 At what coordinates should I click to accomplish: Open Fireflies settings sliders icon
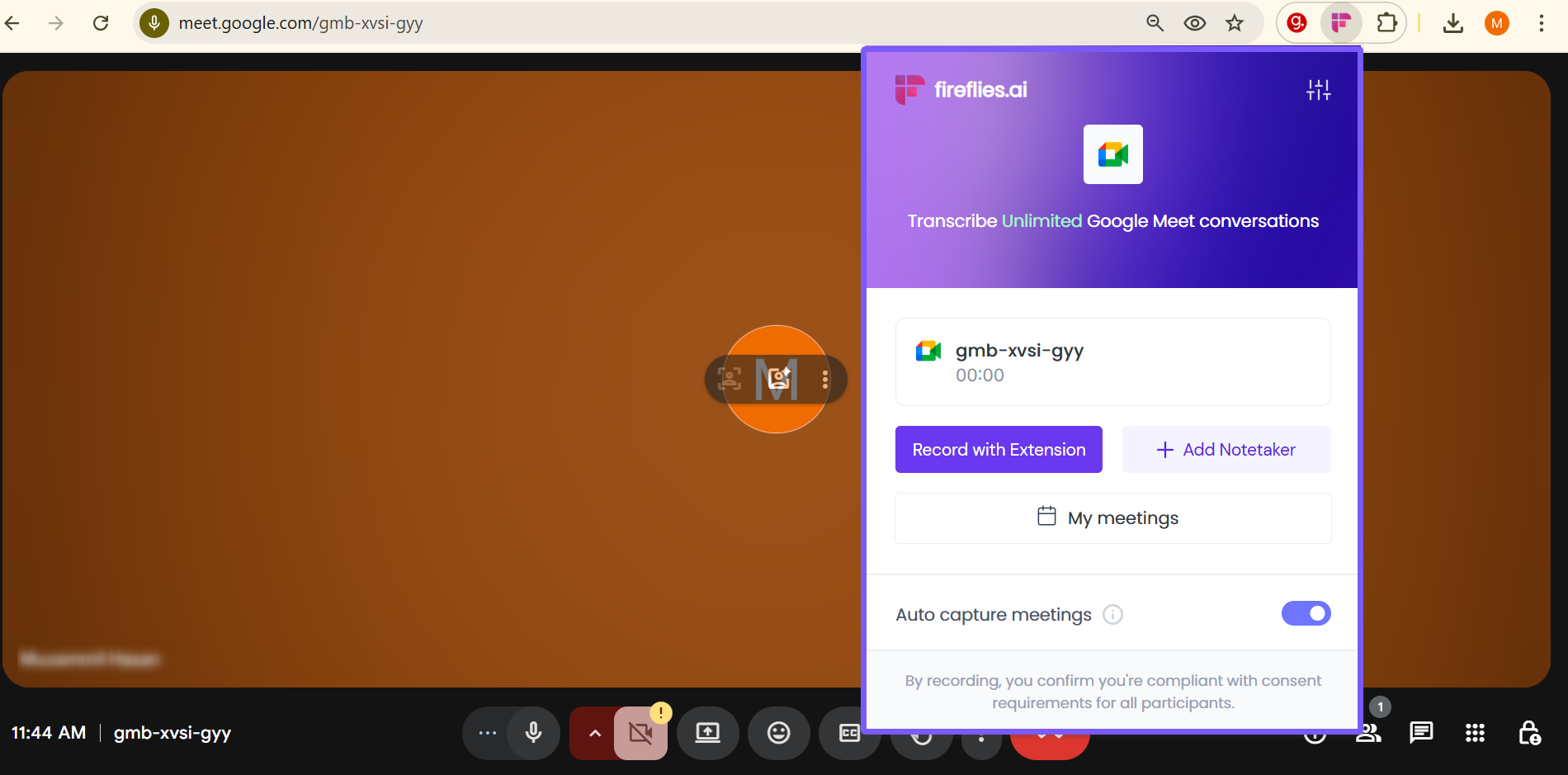click(1318, 90)
